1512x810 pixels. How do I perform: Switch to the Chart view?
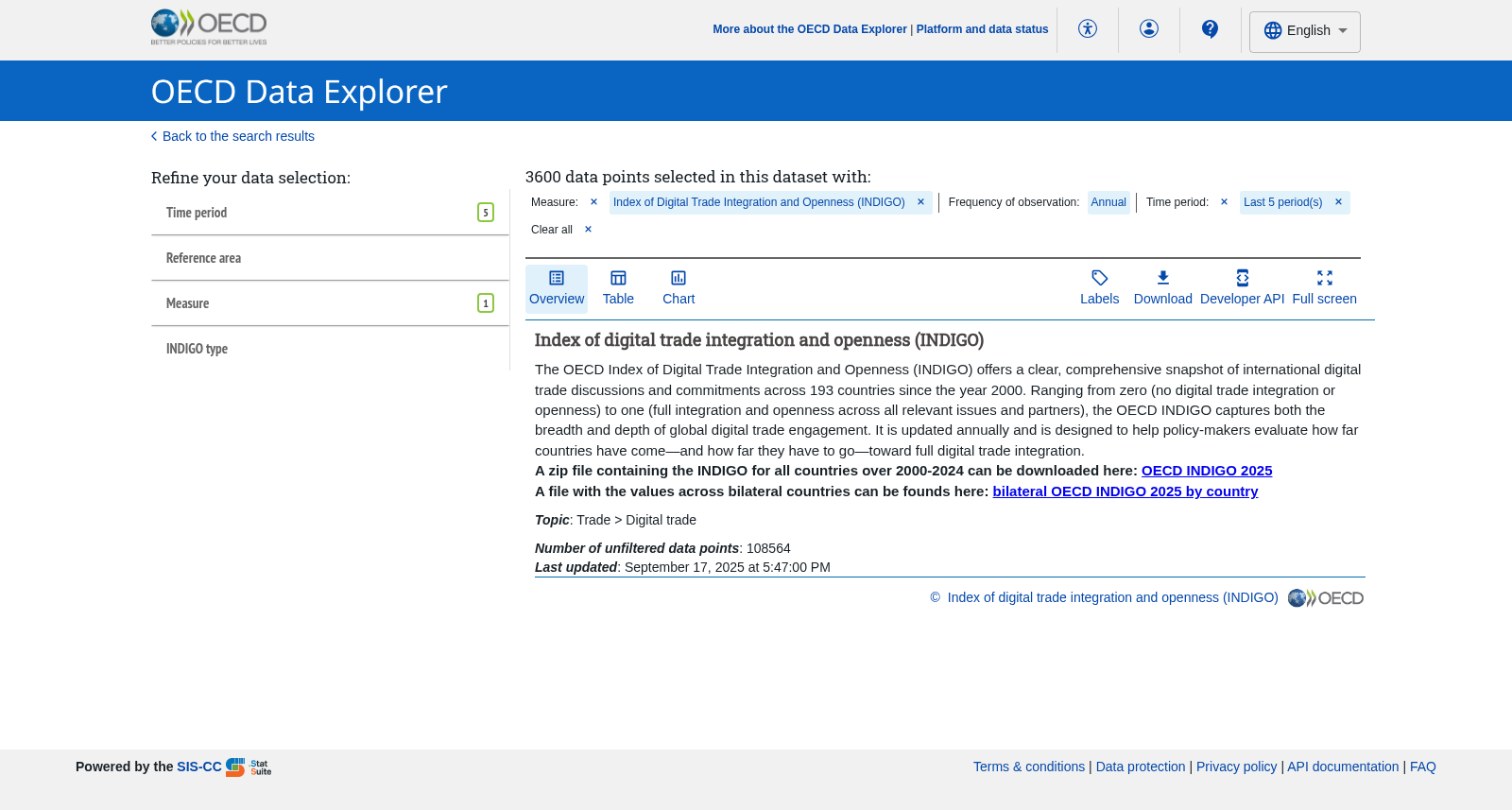(679, 288)
